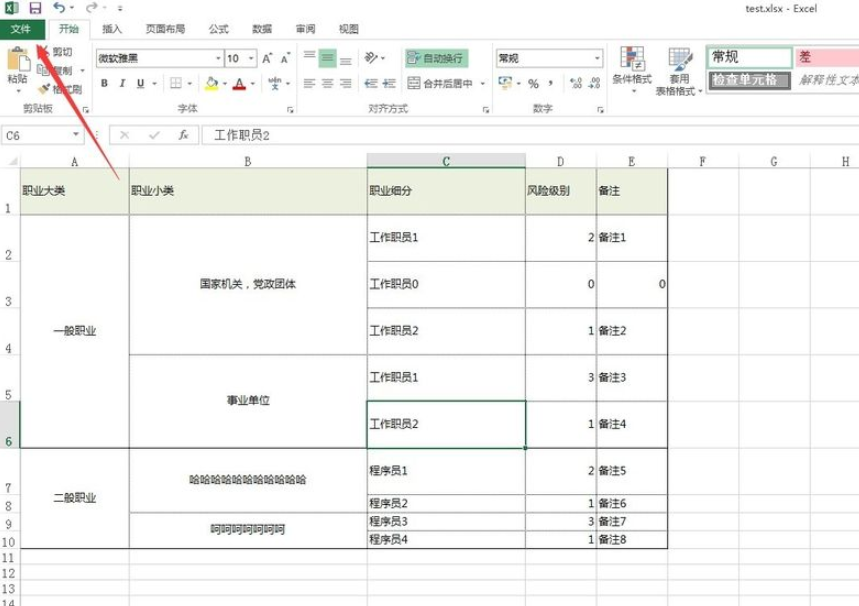Click the Merge and Center icon
Viewport: 859px width, 606px height.
[x=436, y=82]
